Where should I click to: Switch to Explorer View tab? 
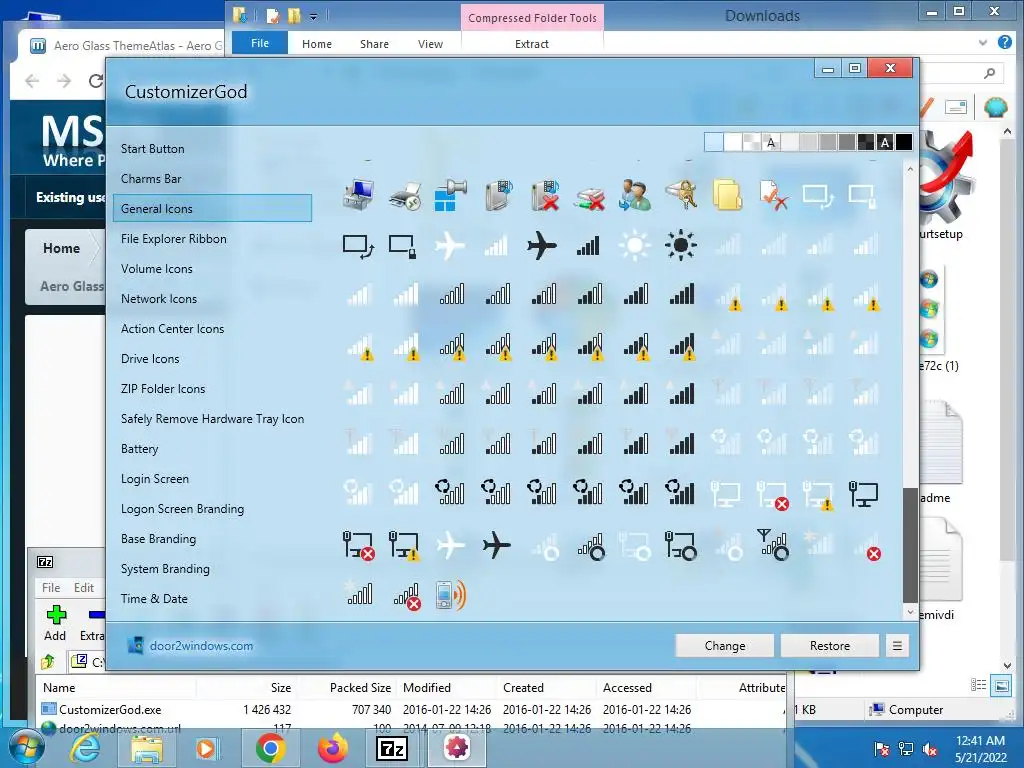430,44
